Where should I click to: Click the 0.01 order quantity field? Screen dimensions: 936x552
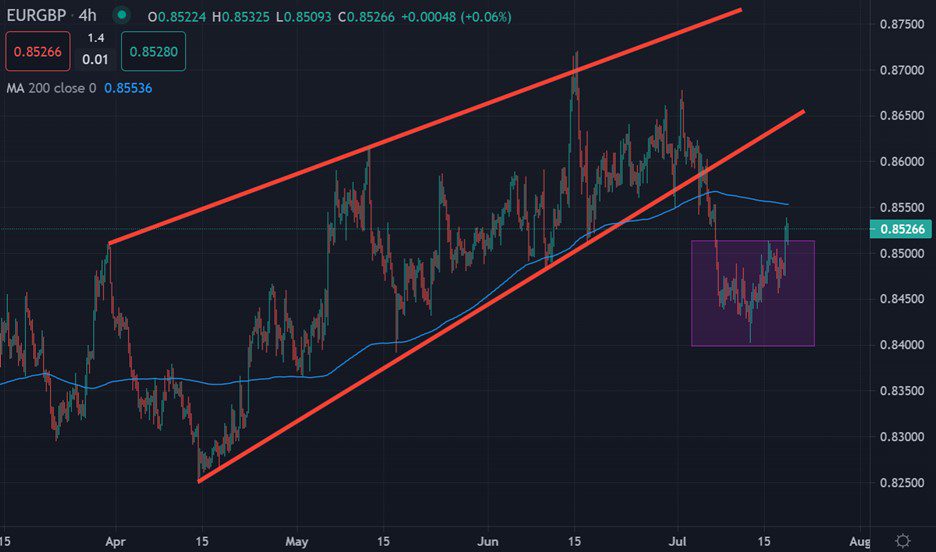(96, 60)
